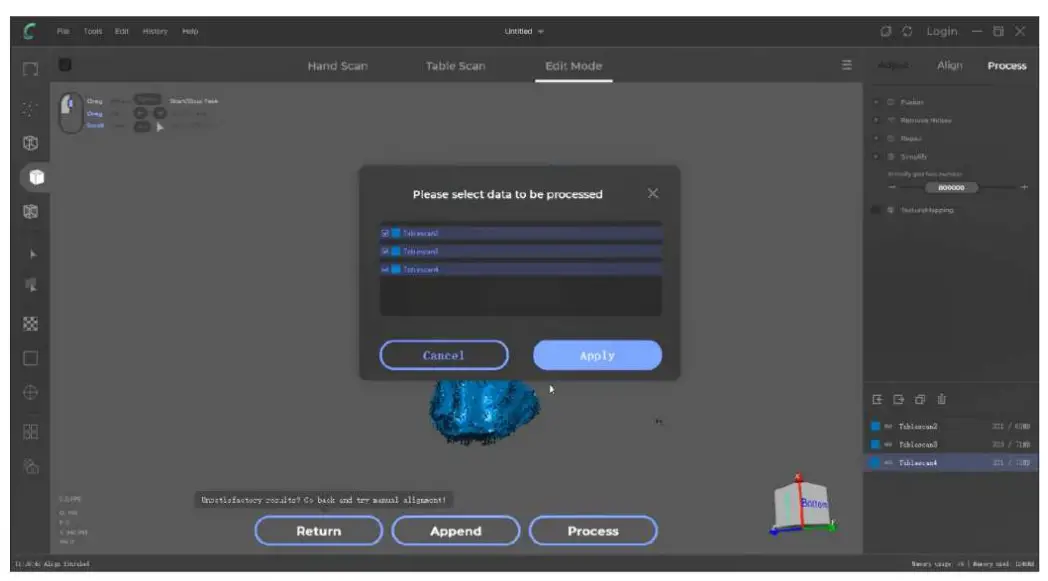
Task: Click the minus at the simplify slider start
Action: 892,188
